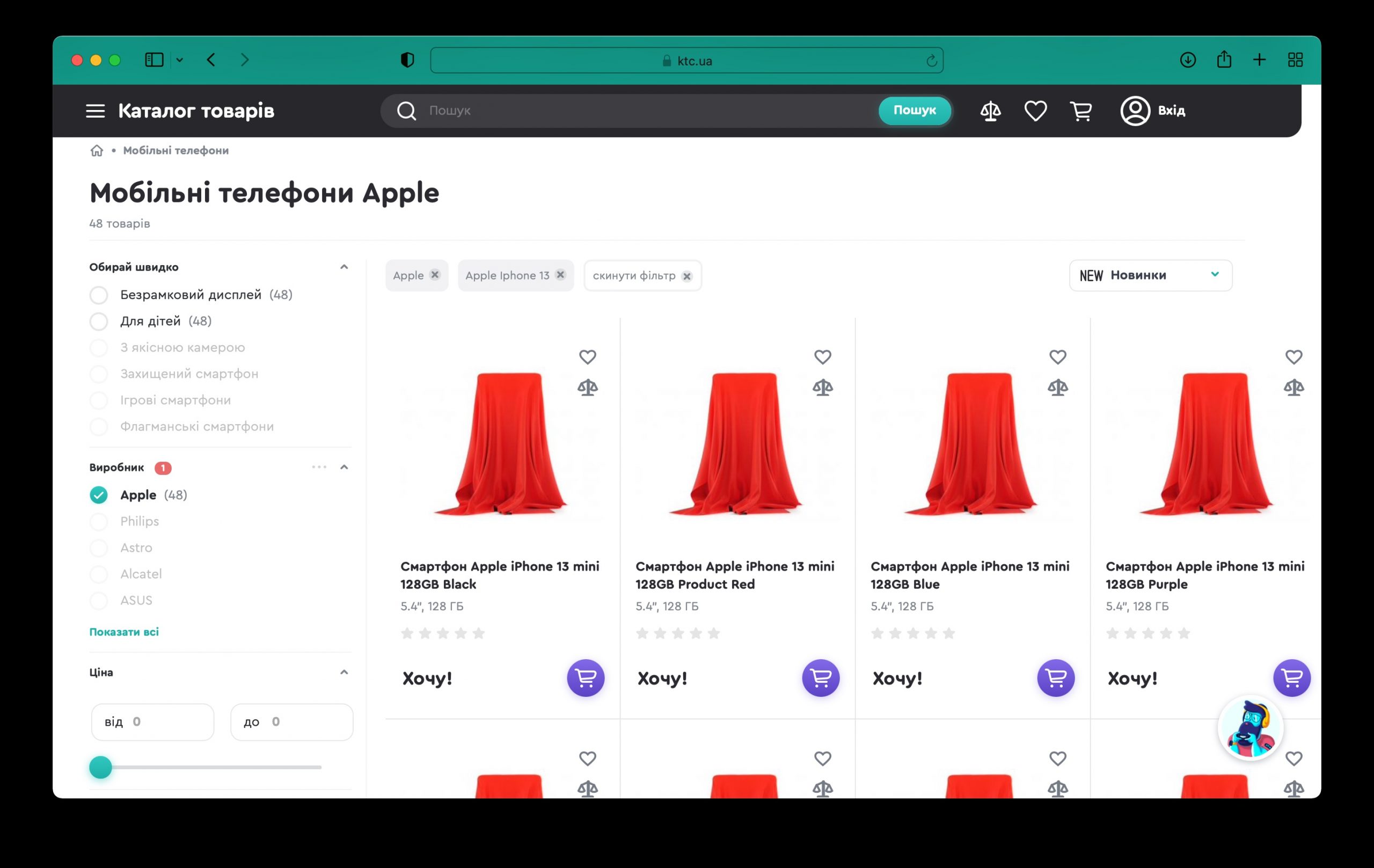Select the Для дітей quick filter
The height and width of the screenshot is (868, 1374).
coord(99,322)
